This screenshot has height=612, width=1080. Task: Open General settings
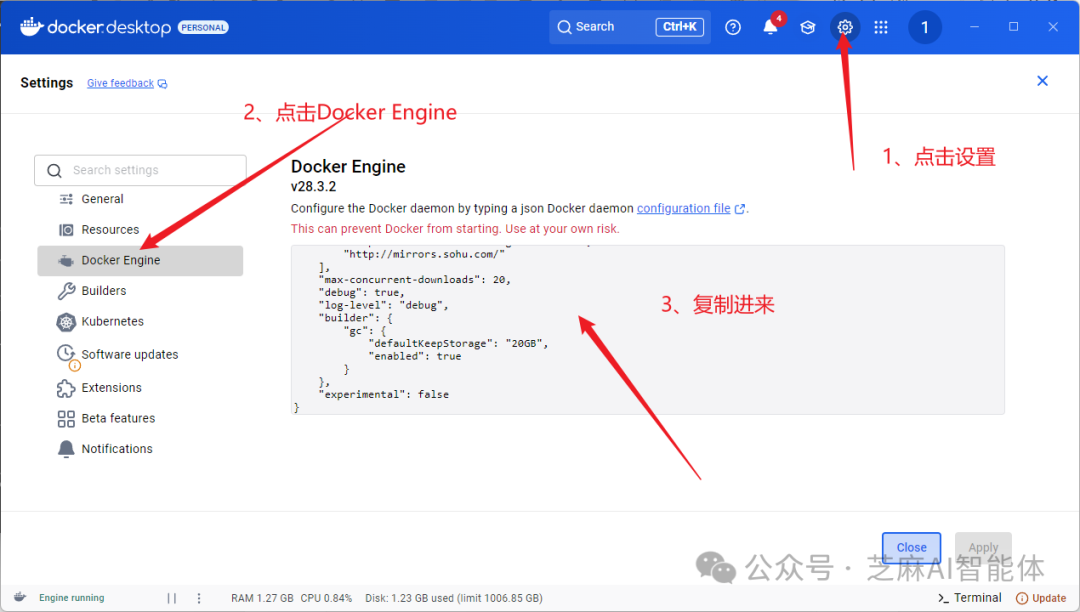(141, 199)
